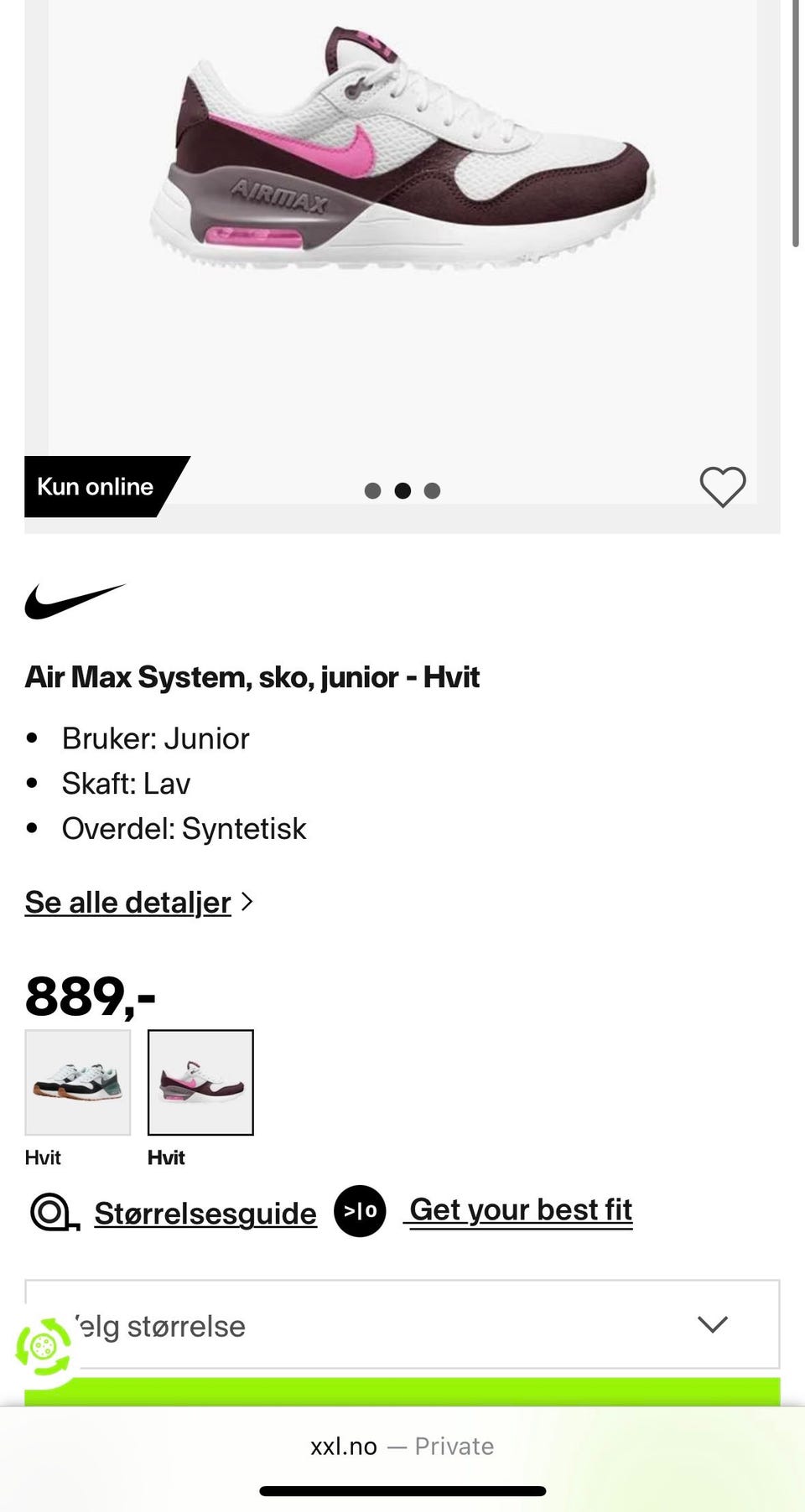Expand the Velg størrelse dropdown arrow

[713, 1324]
